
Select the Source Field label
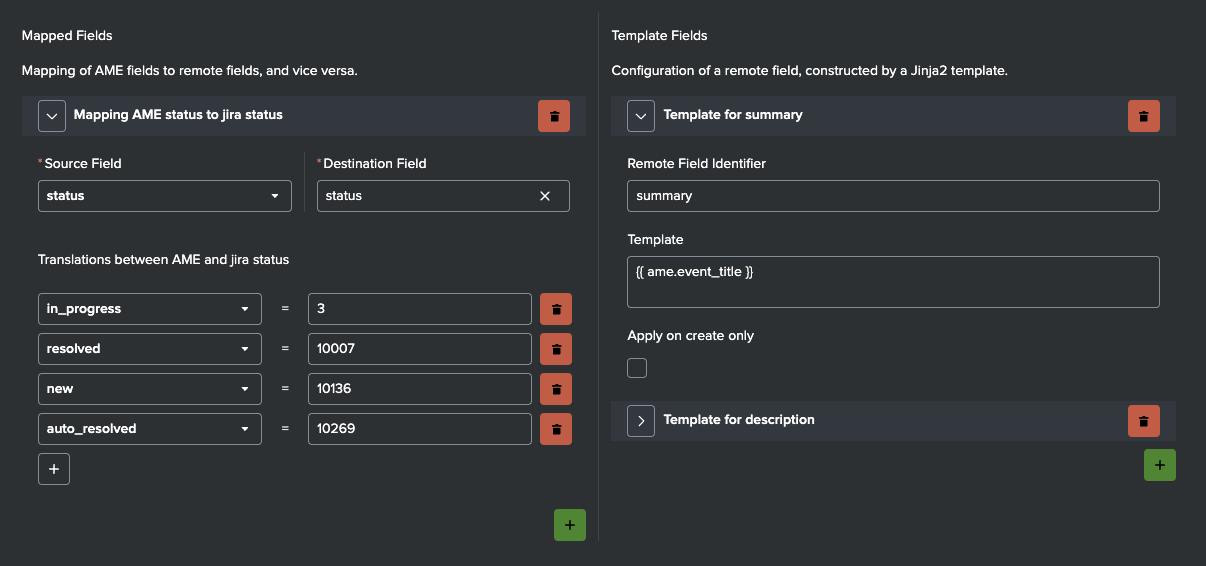coord(83,164)
